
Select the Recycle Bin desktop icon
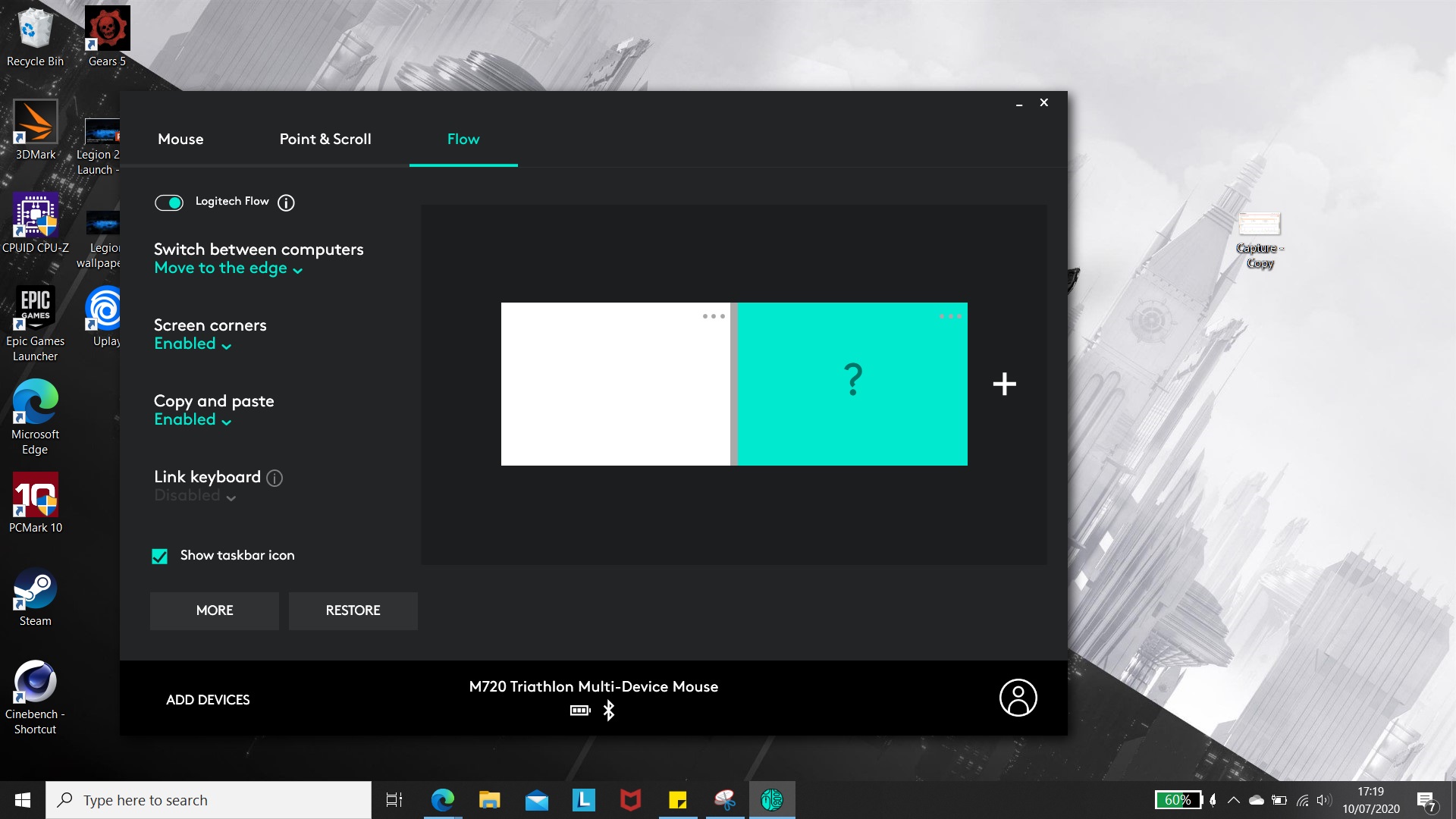pos(35,38)
